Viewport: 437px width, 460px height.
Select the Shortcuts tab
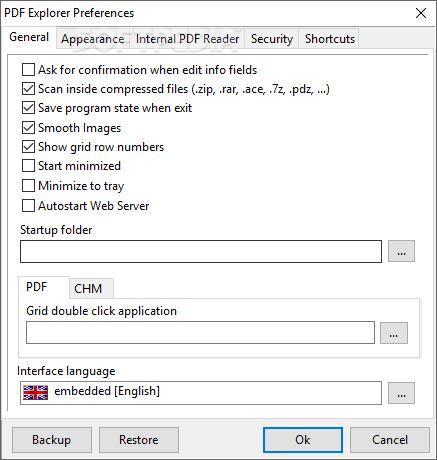click(330, 39)
